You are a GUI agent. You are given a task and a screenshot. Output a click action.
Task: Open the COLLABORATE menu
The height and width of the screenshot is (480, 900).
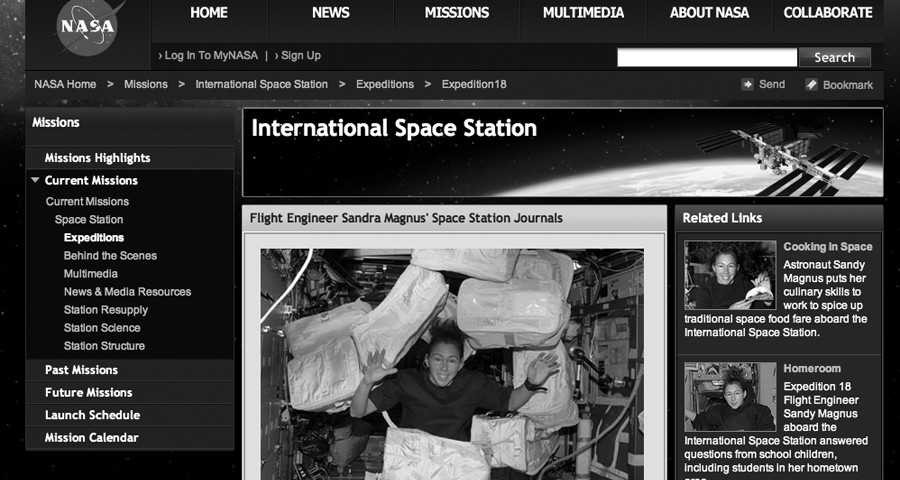click(828, 13)
